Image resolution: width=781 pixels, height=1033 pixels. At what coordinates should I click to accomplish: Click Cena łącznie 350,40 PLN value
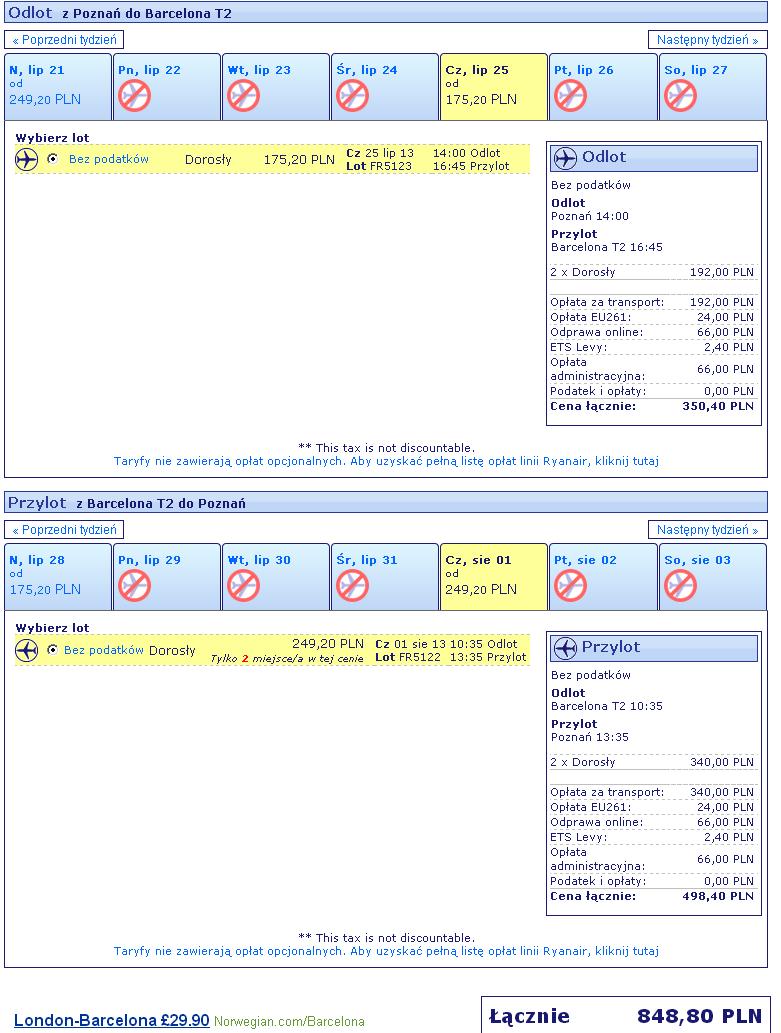[x=718, y=406]
